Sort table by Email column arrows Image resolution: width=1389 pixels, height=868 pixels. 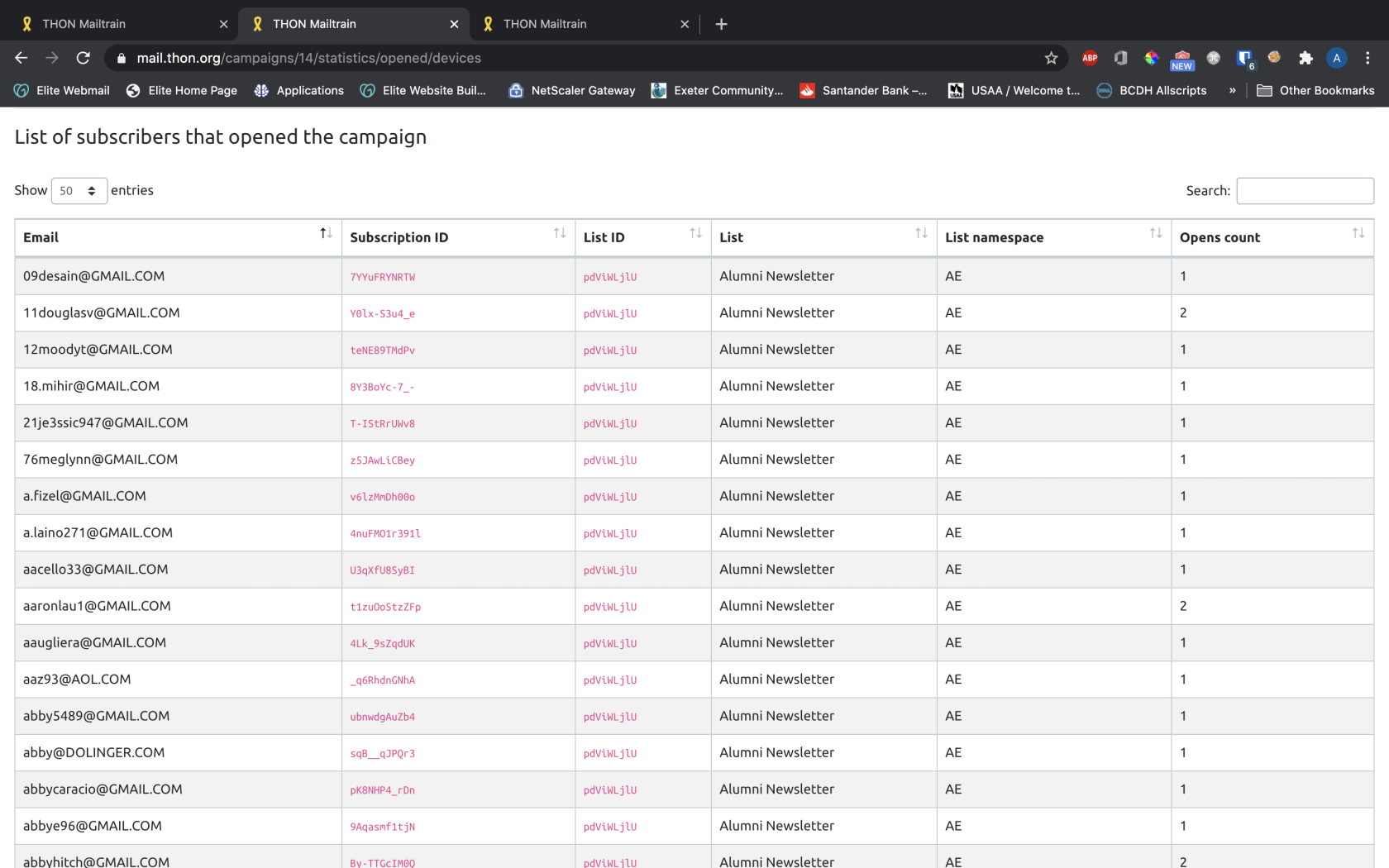tap(326, 234)
